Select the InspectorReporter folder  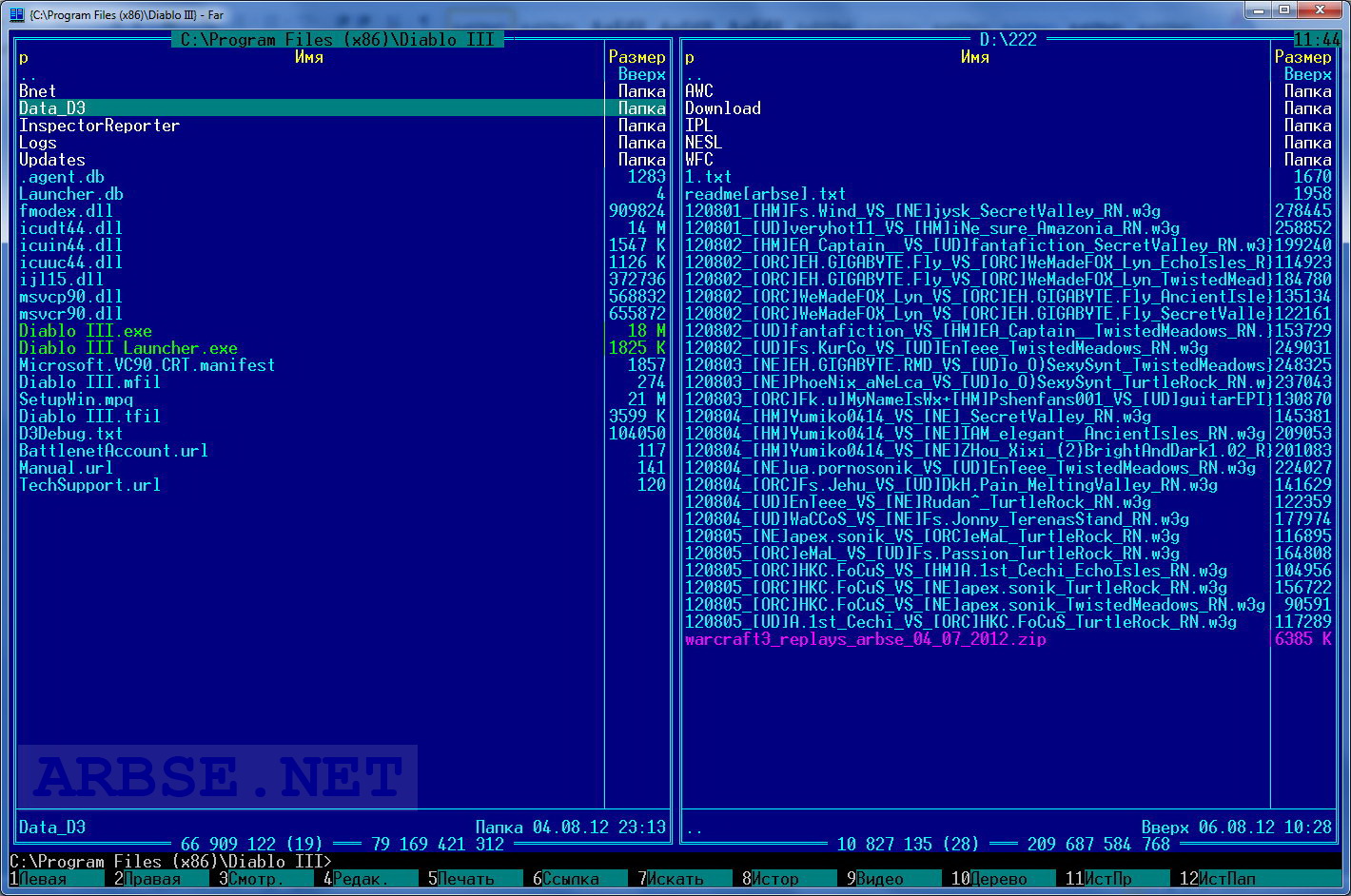click(x=100, y=126)
